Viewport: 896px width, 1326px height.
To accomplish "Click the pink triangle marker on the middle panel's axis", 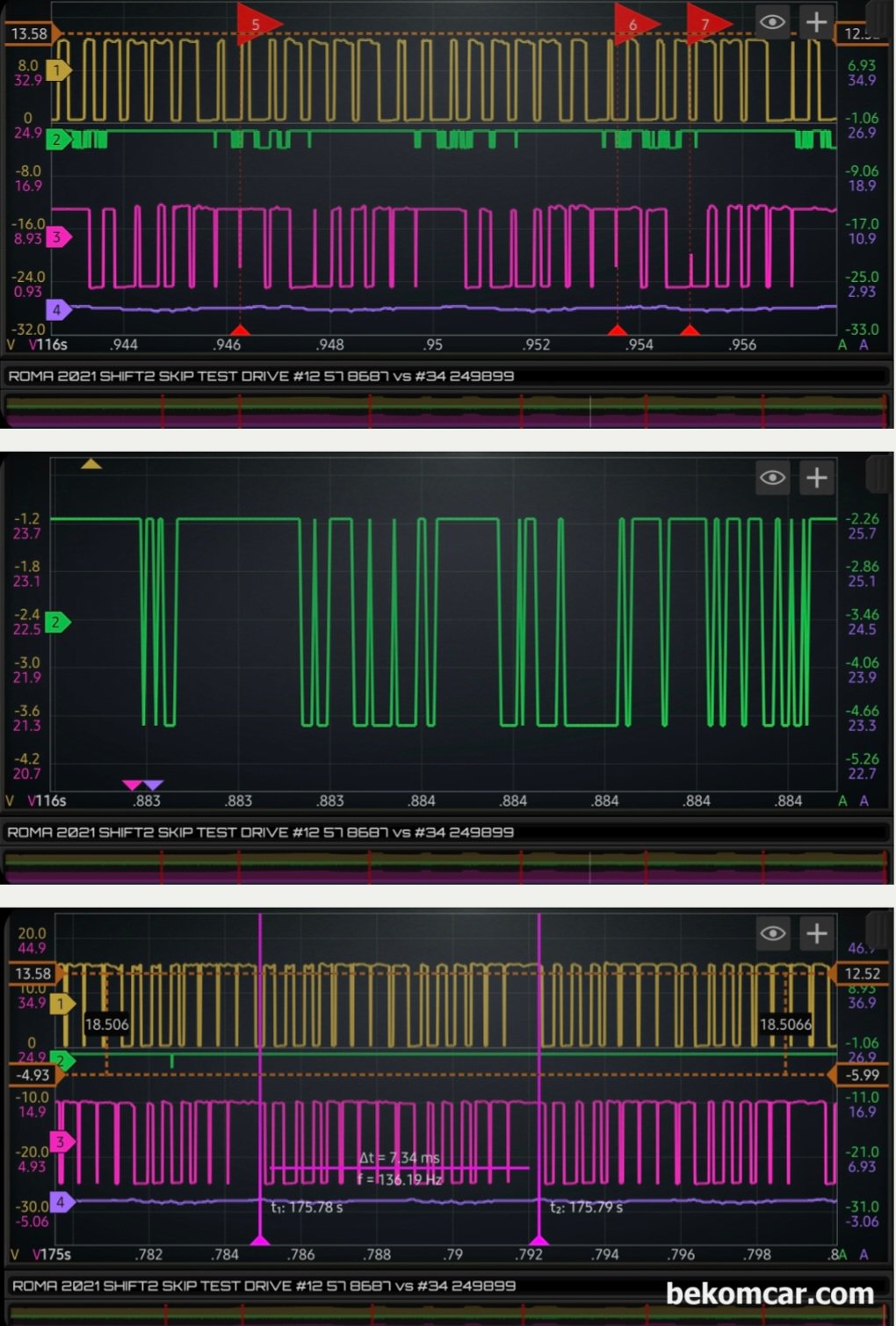I will [x=133, y=785].
